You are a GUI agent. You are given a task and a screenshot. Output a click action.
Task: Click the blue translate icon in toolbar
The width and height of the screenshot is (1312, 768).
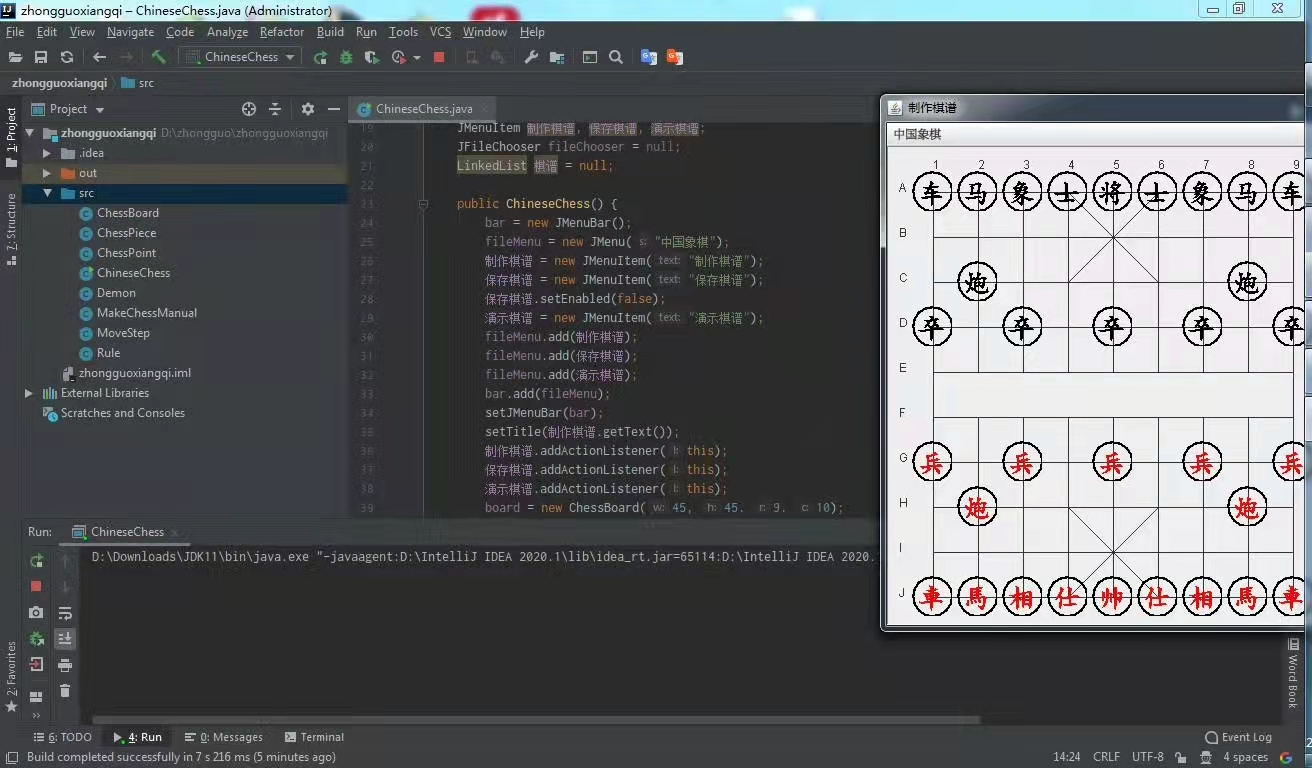(x=649, y=57)
